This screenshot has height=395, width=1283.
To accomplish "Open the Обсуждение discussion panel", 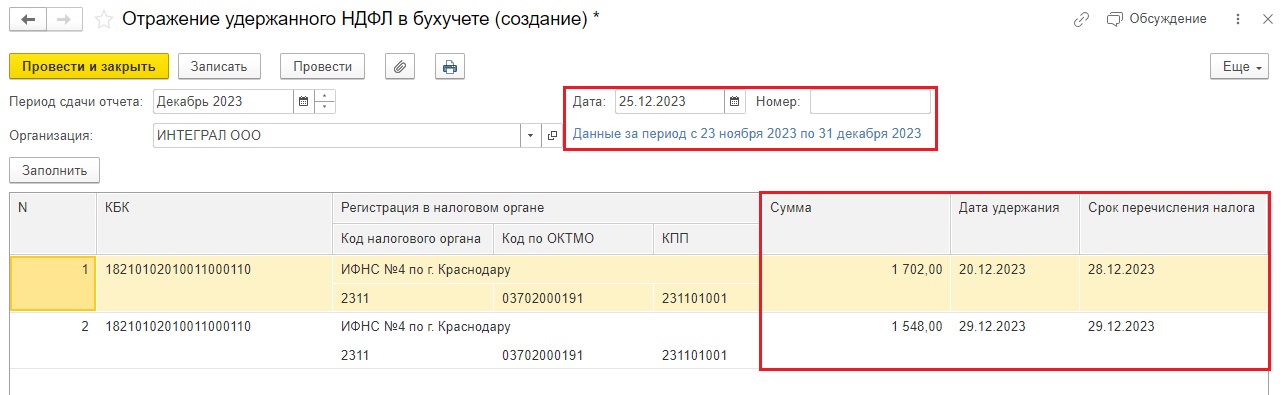I will click(x=1158, y=19).
